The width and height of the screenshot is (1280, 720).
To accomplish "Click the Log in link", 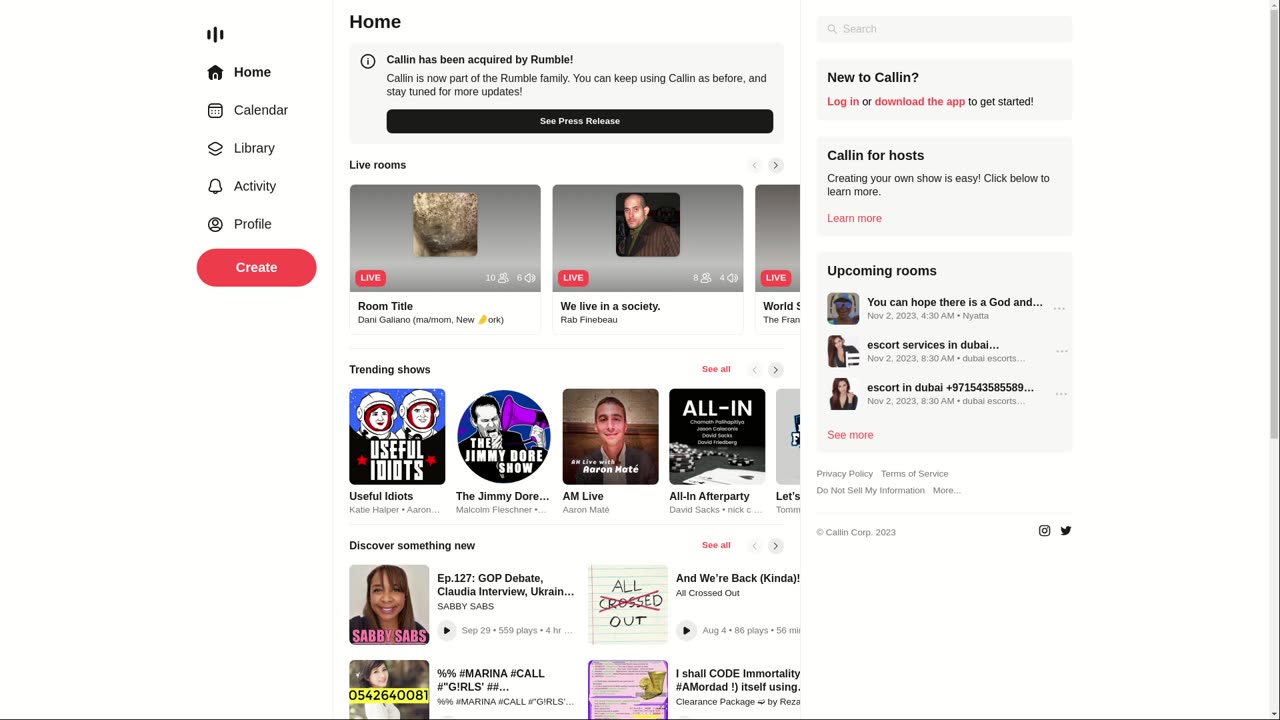I will [843, 102].
